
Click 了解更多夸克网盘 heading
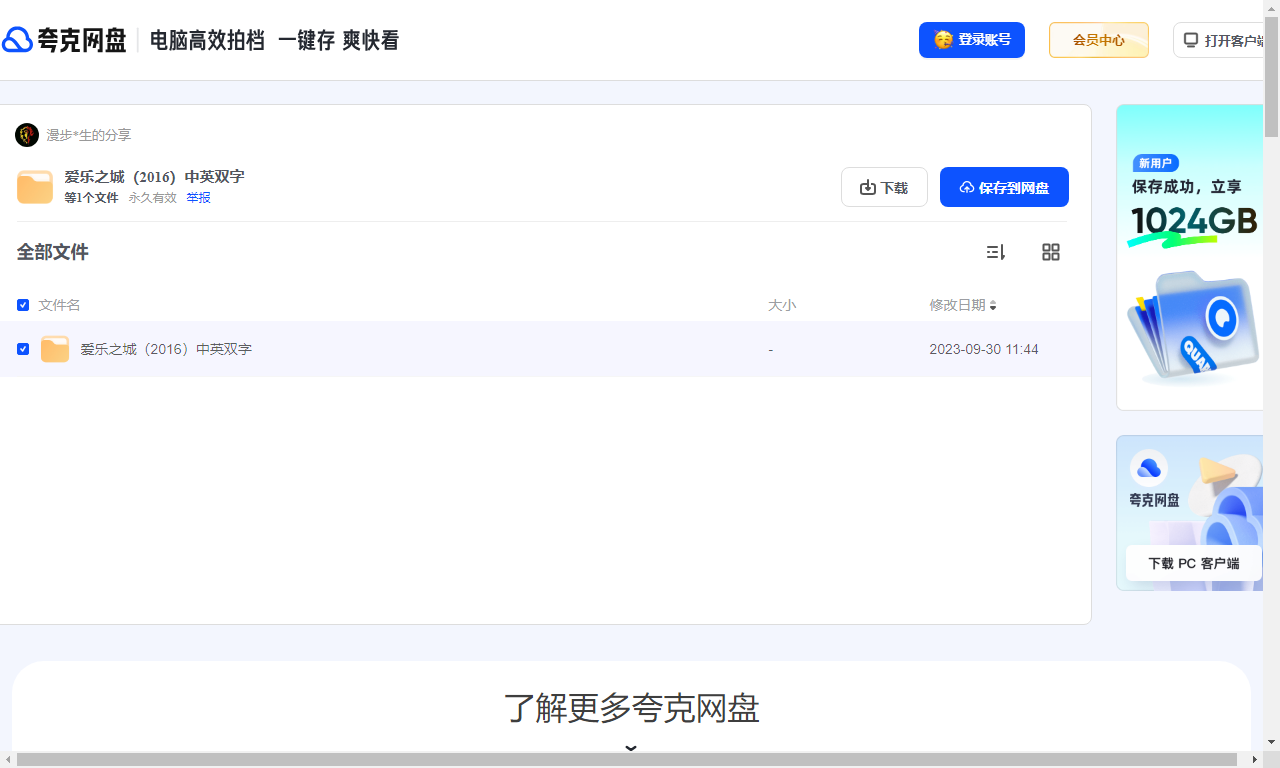pos(631,708)
